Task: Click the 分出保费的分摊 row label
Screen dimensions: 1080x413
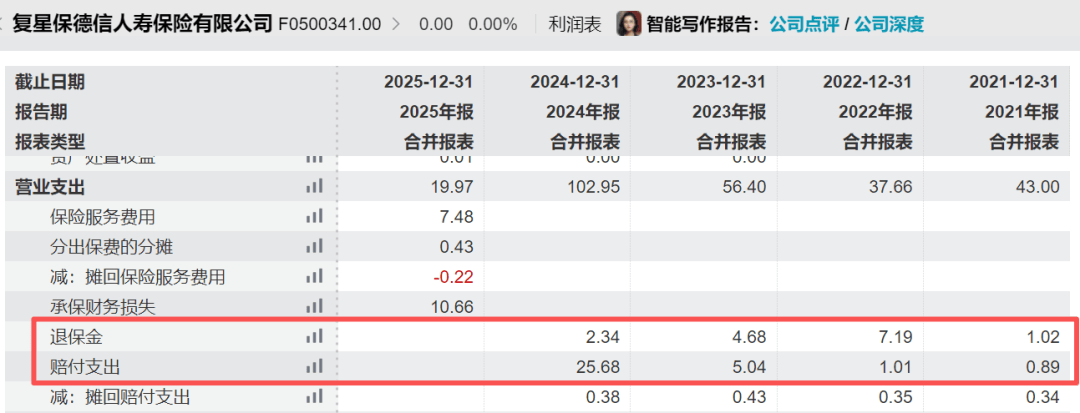Action: [112, 246]
